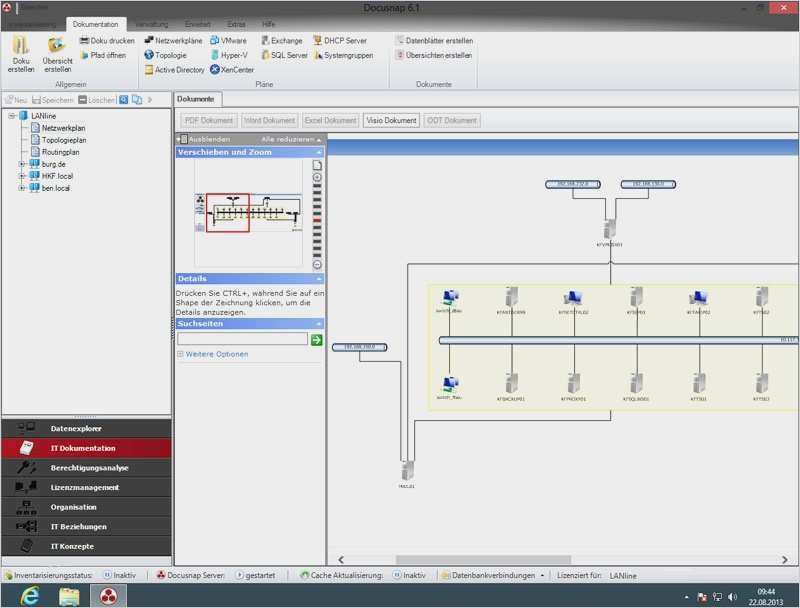This screenshot has width=800, height=608.
Task: Expand the HKF.local domain node
Action: click(21, 176)
